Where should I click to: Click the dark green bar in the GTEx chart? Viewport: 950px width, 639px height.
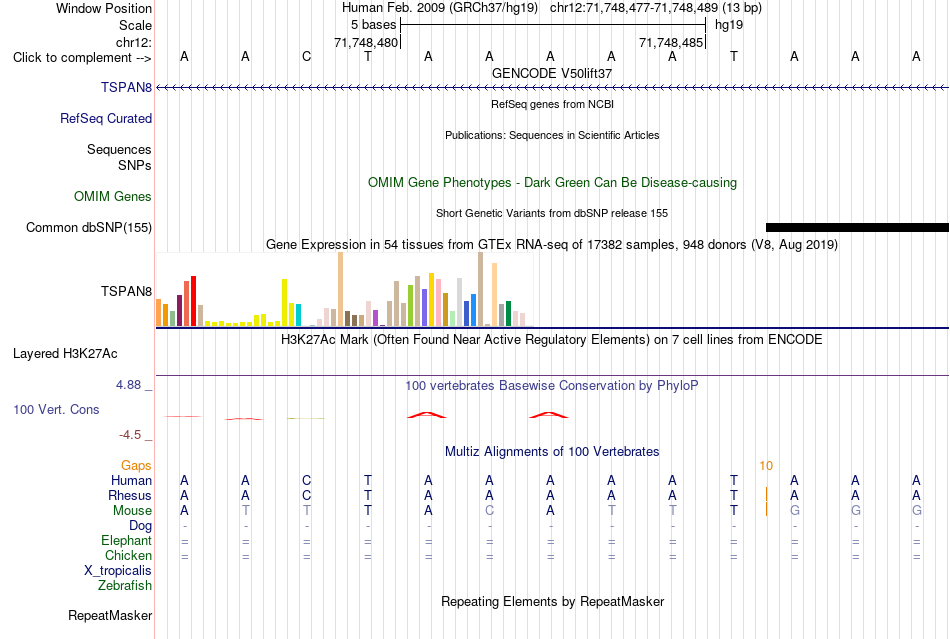tap(508, 314)
